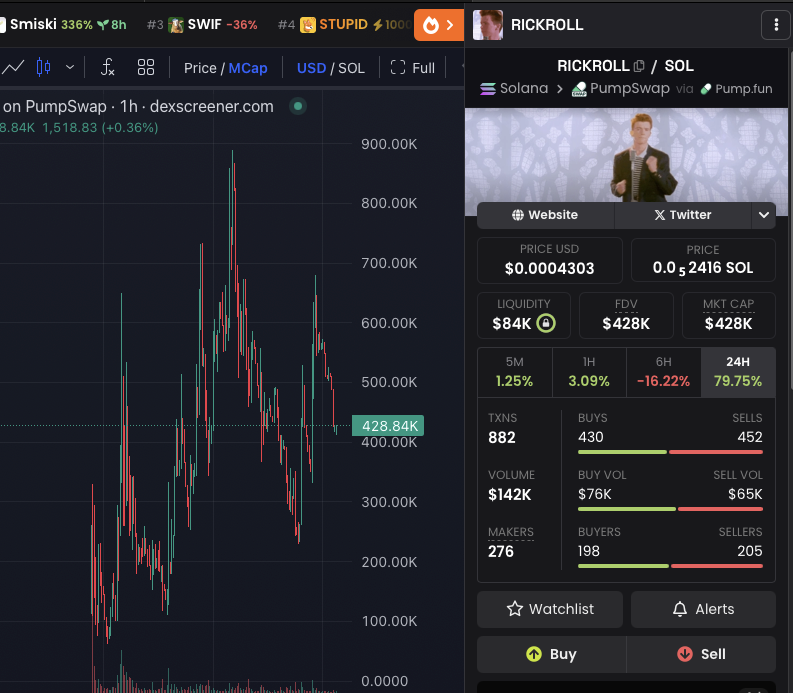Open the token Website link
Viewport: 793px width, 693px height.
pos(545,215)
